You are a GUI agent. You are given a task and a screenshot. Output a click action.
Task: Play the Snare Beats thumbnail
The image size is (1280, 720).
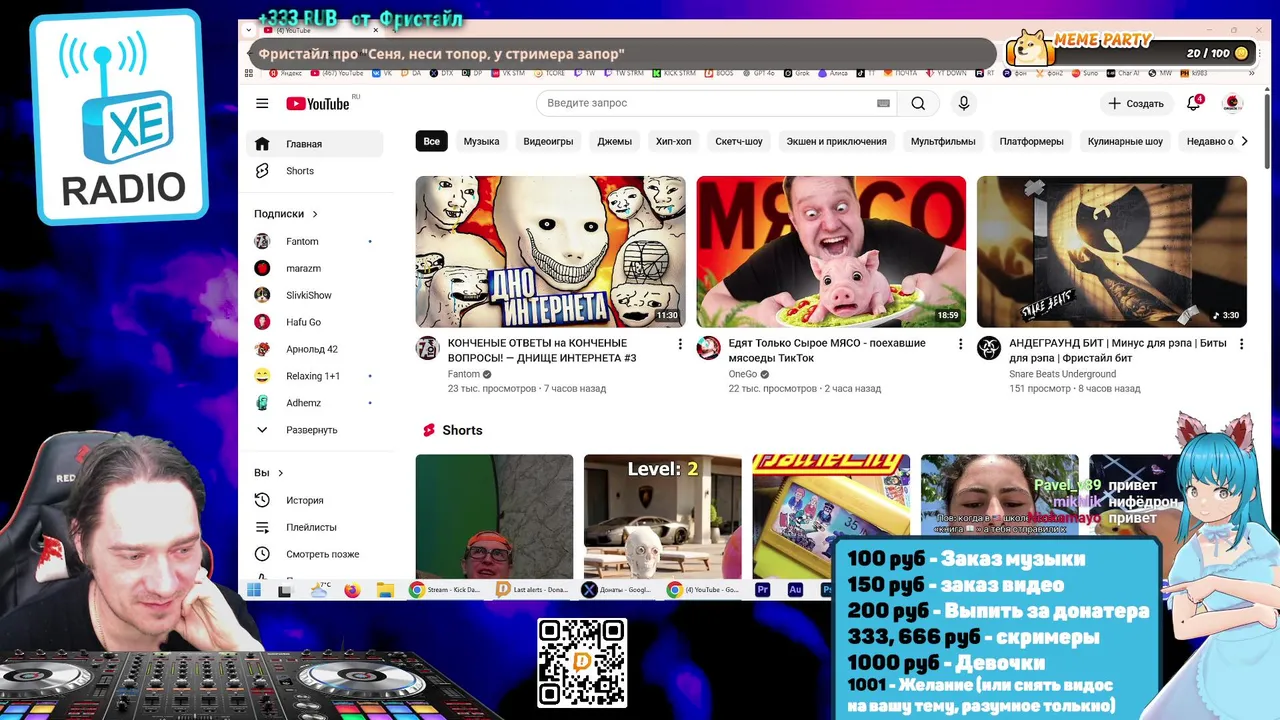(x=1112, y=252)
